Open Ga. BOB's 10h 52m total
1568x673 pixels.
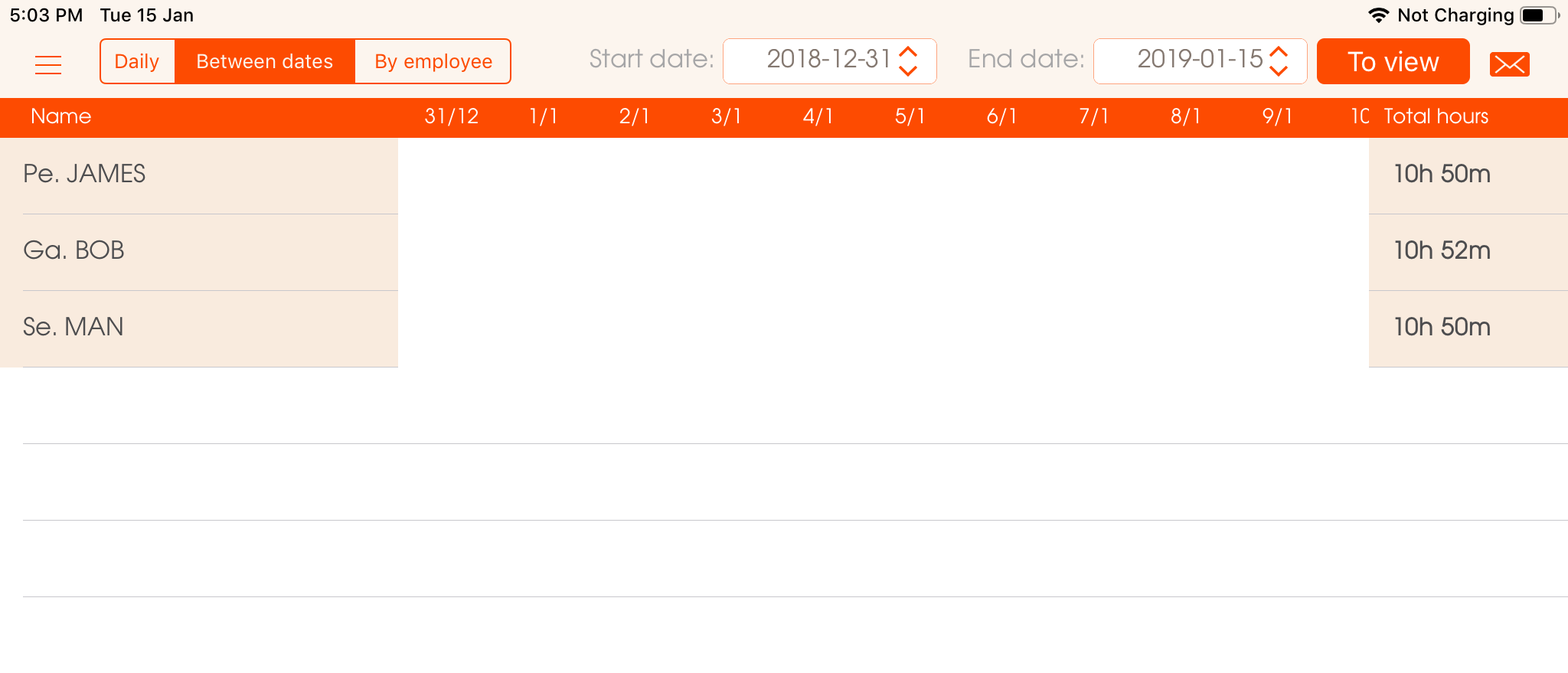click(x=1442, y=250)
